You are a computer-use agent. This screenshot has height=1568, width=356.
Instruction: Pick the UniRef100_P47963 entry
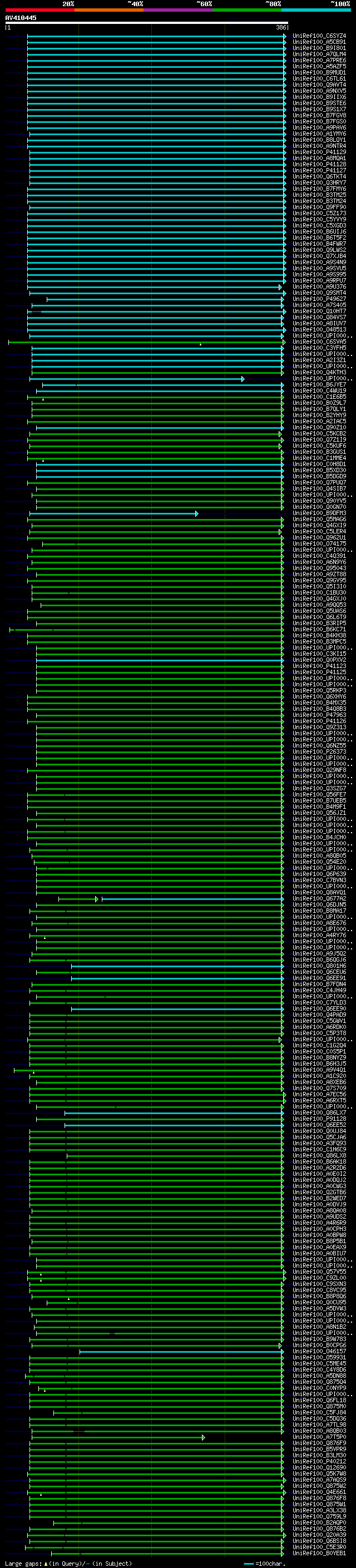319,715
